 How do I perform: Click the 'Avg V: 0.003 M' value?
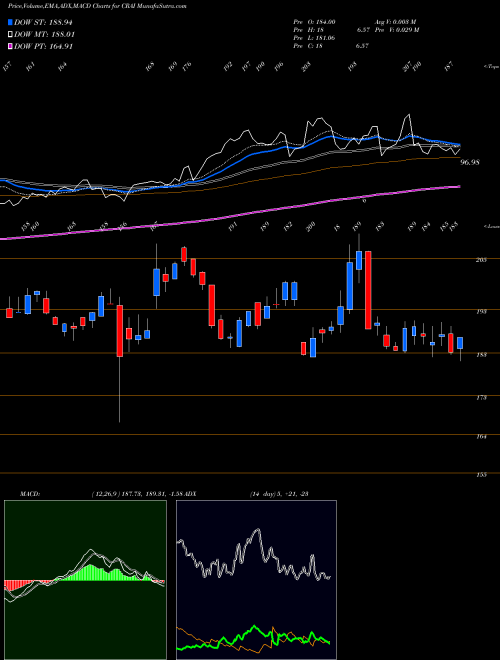[395, 22]
